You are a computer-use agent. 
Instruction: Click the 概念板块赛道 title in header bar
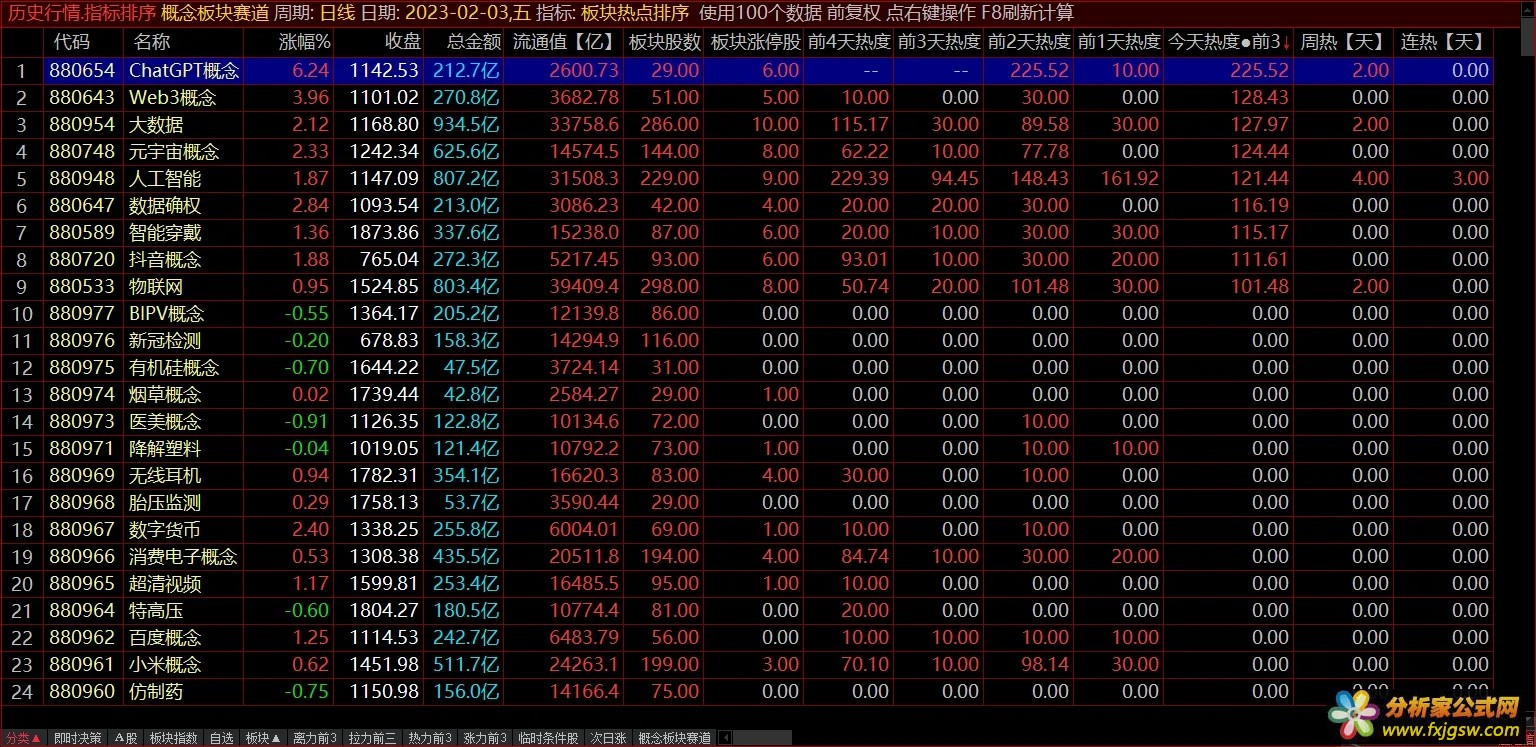(215, 13)
